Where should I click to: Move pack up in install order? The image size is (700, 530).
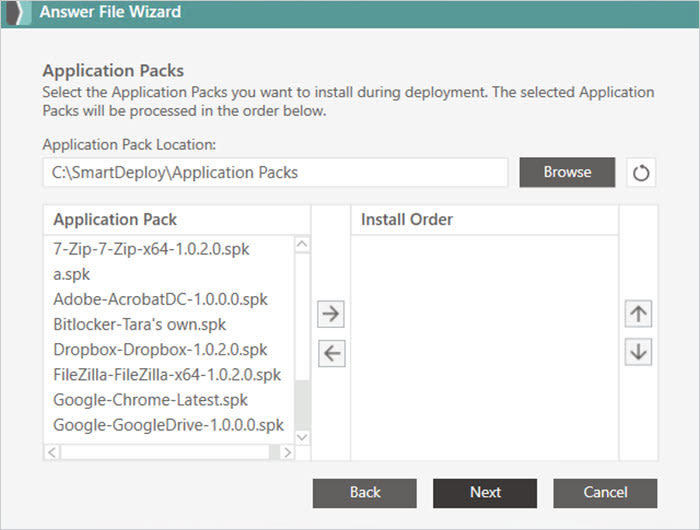pos(638,313)
